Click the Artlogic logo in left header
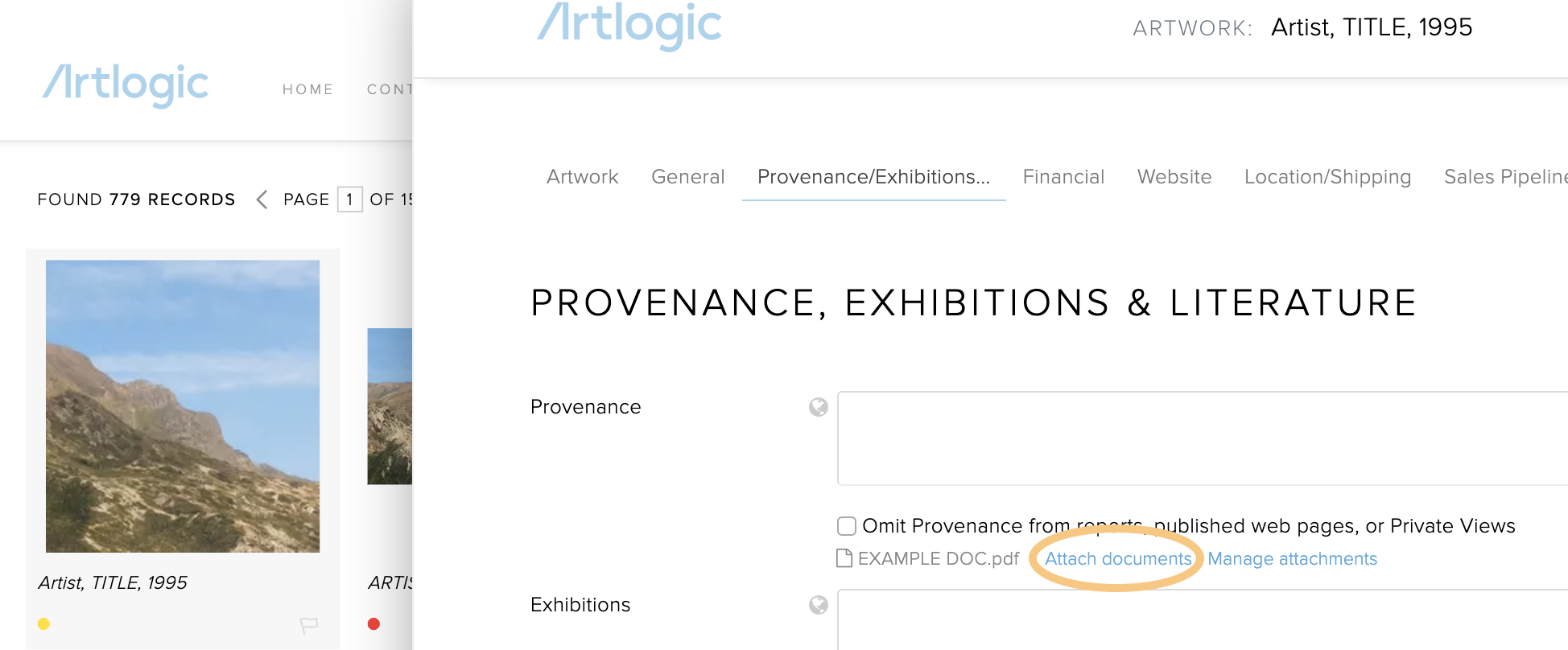 [x=126, y=84]
